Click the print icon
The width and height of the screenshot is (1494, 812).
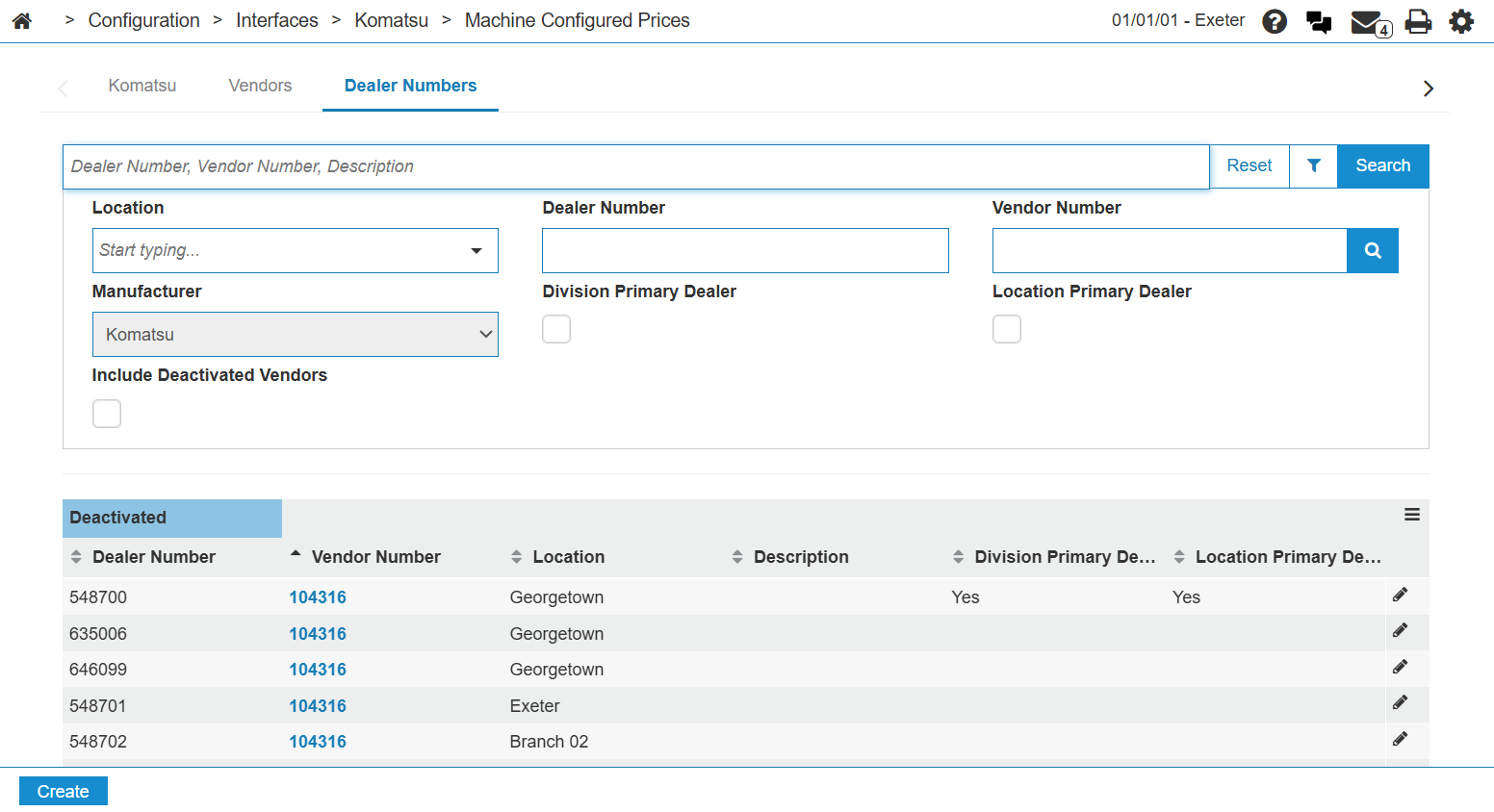[1418, 21]
